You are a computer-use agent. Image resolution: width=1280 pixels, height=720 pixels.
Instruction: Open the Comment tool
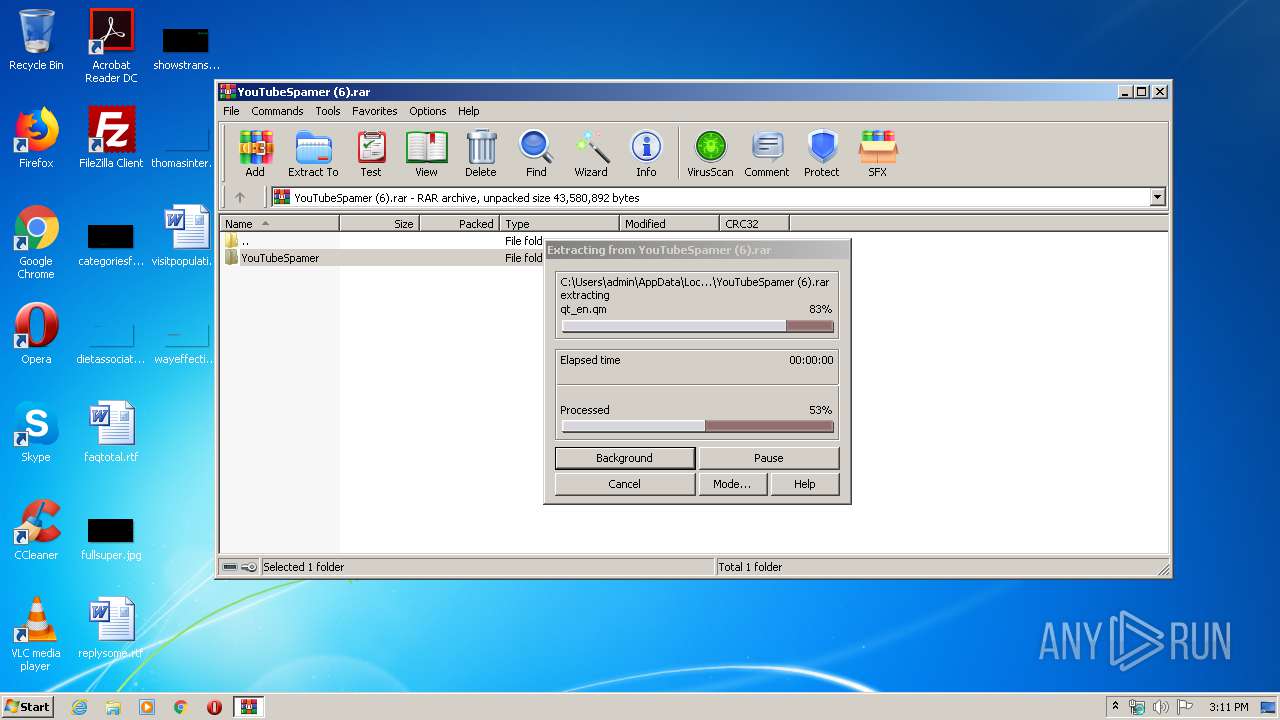pos(767,154)
